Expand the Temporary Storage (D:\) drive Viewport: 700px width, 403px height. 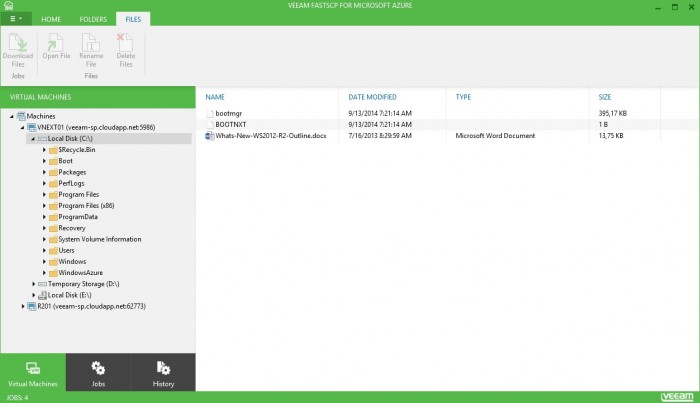point(35,284)
